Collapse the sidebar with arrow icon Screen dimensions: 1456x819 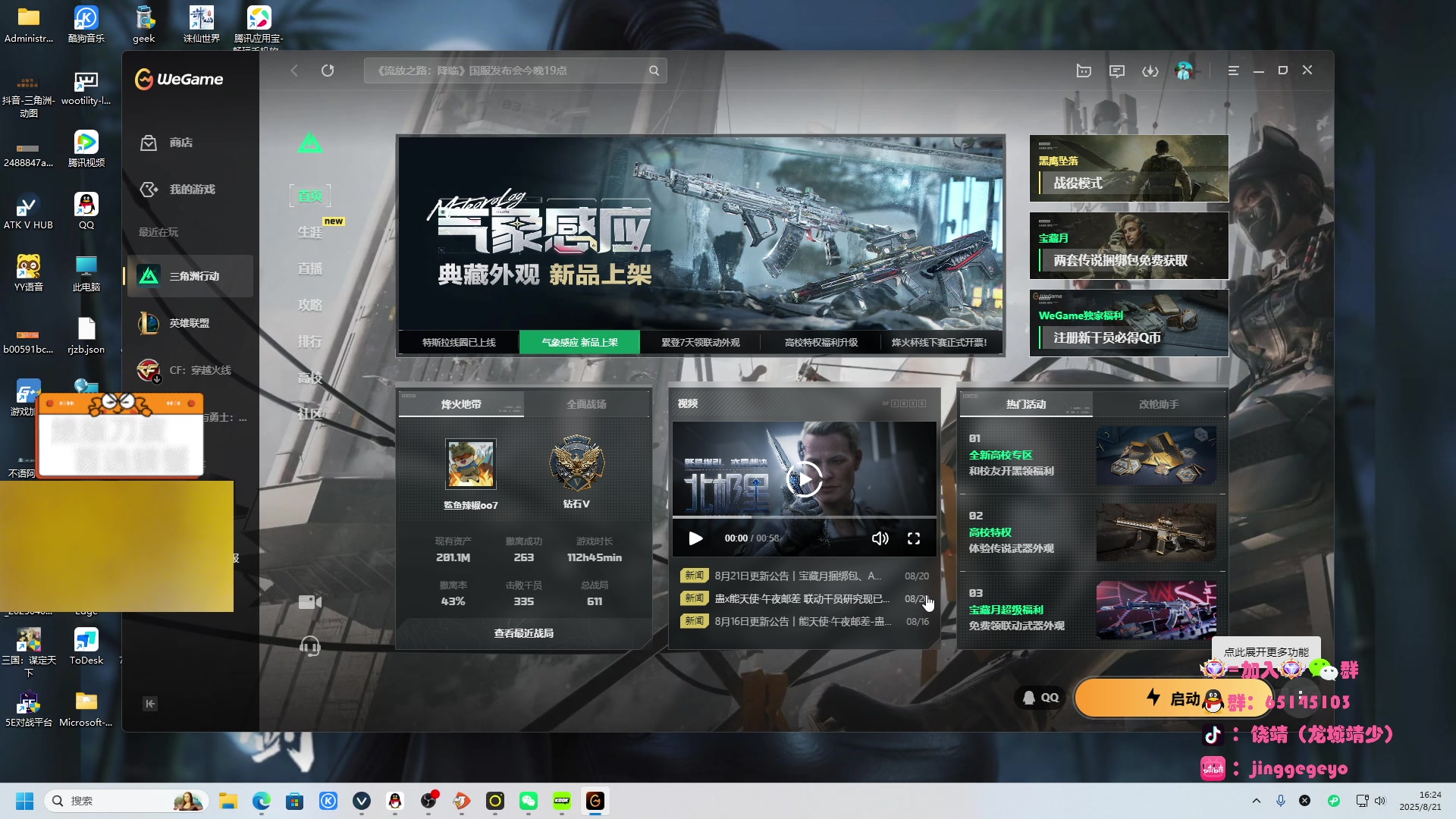coord(150,704)
